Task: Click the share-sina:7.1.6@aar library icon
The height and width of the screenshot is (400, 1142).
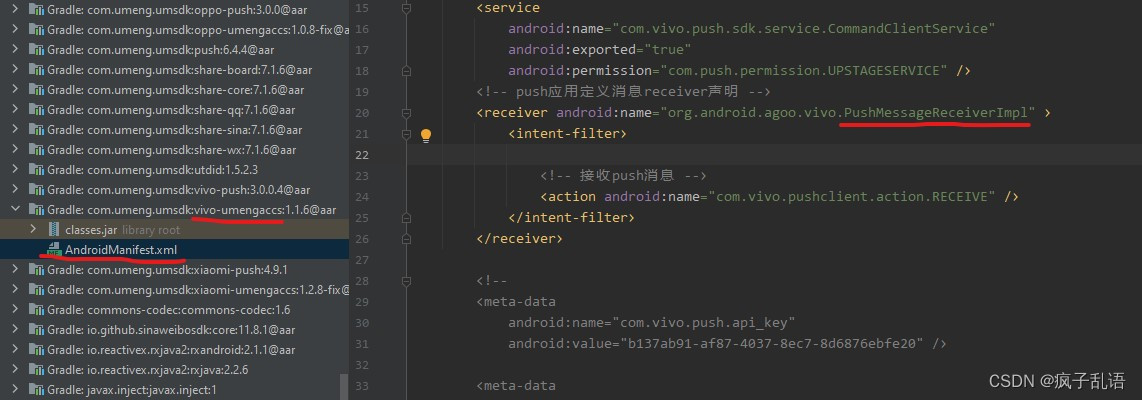Action: coord(36,130)
